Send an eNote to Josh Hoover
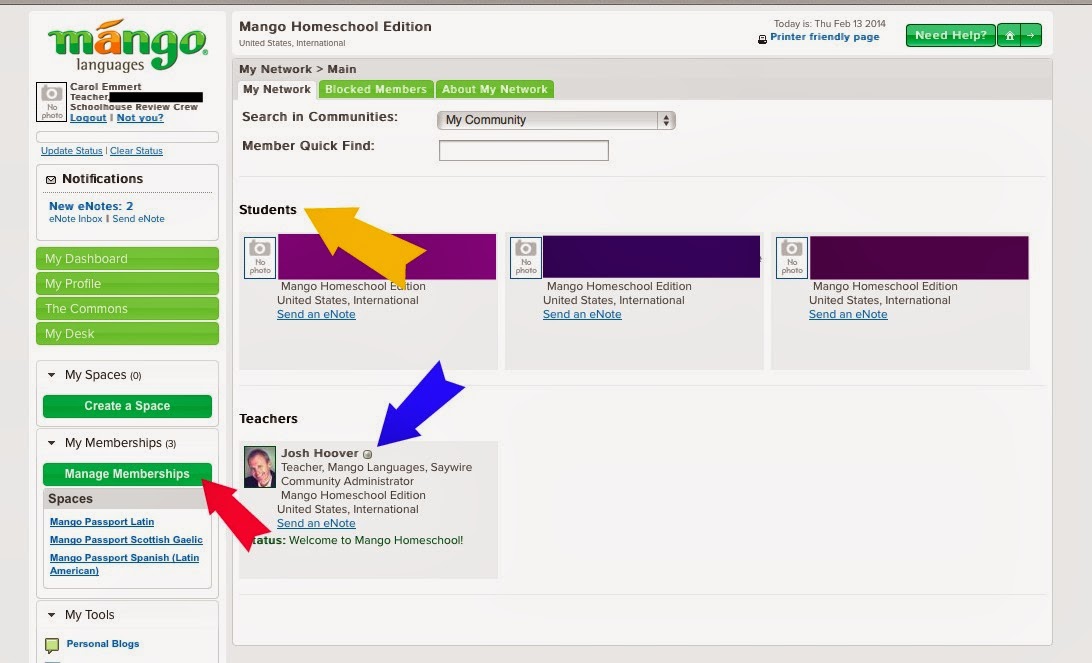The image size is (1092, 663). point(316,523)
